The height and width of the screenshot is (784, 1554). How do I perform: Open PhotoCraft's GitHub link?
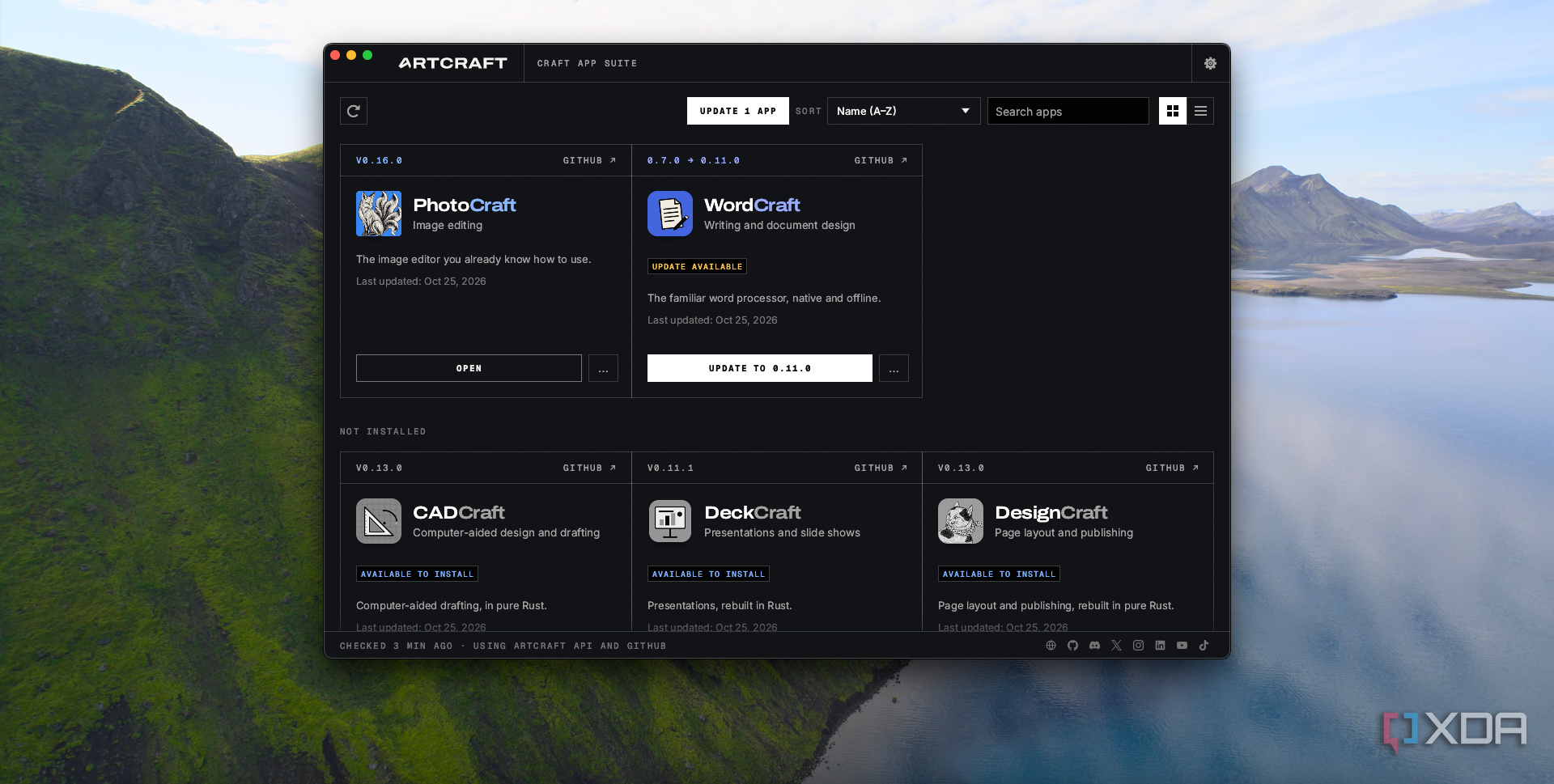point(589,161)
